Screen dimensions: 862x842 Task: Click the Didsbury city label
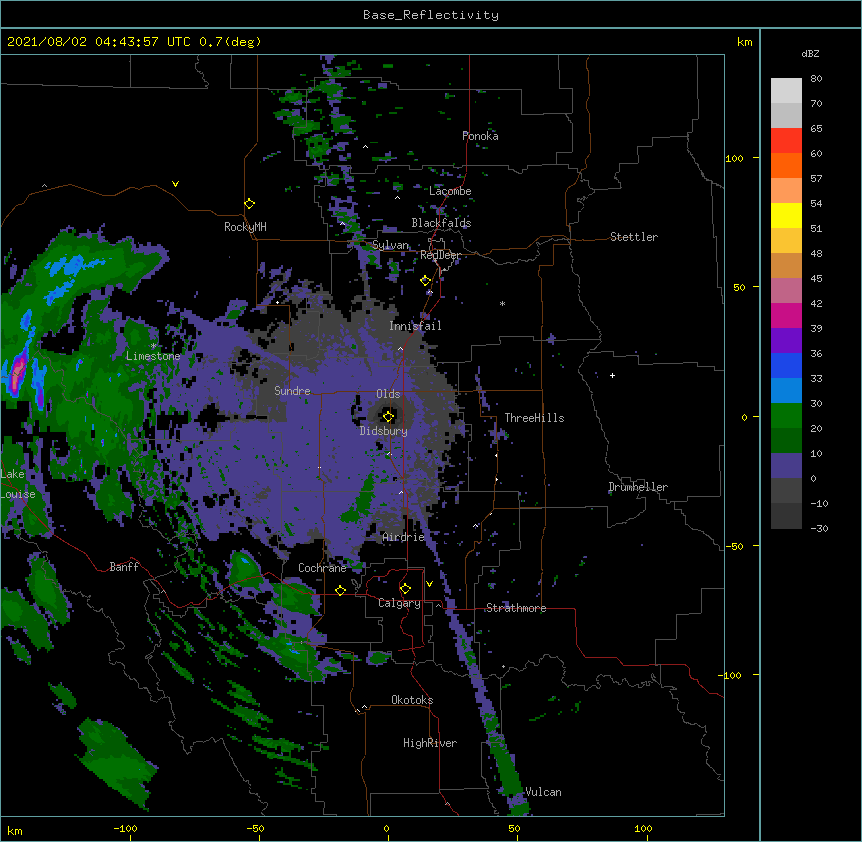pos(383,431)
